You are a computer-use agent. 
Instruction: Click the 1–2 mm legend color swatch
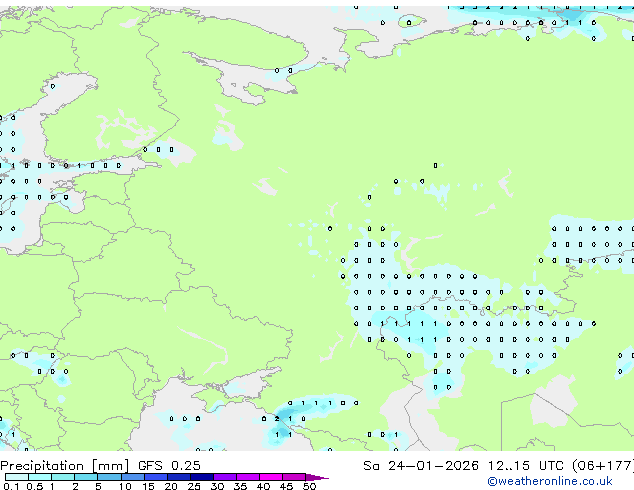(63, 477)
